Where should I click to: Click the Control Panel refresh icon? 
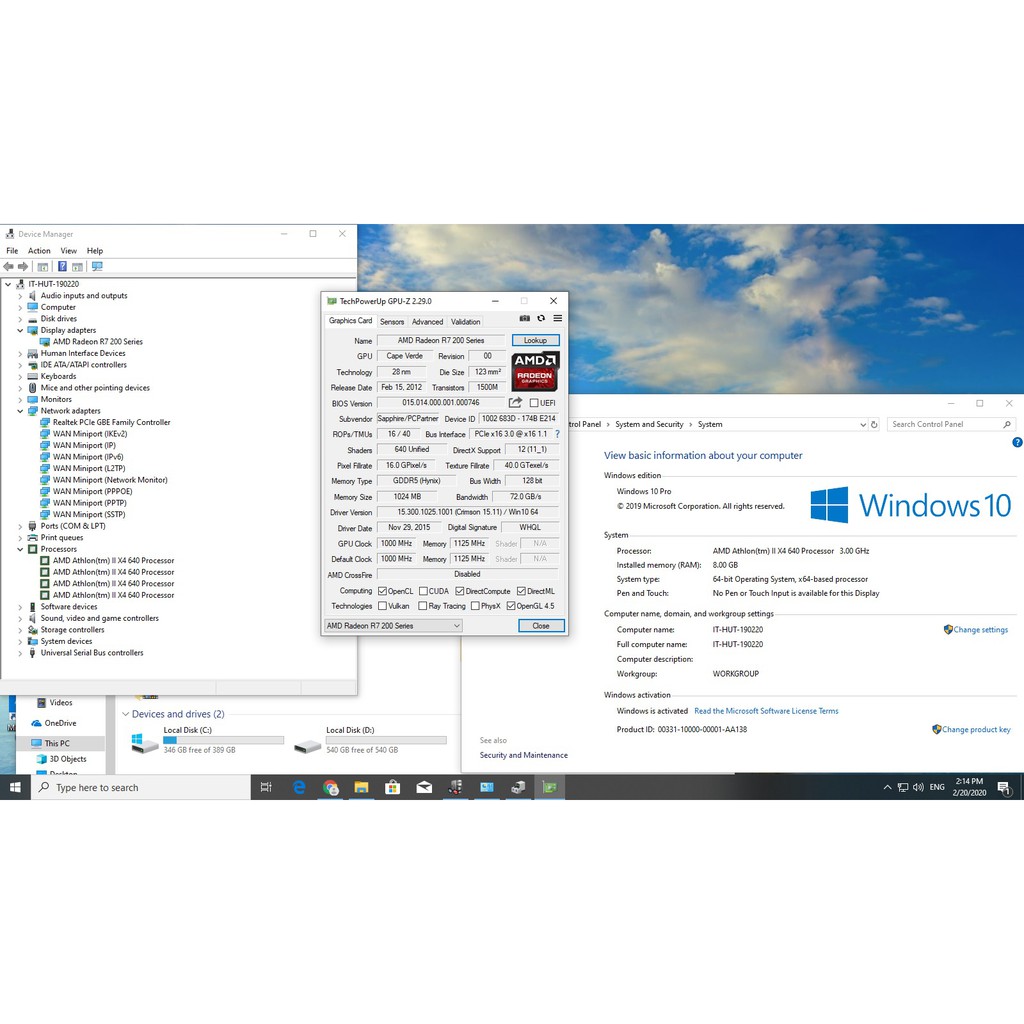click(874, 424)
